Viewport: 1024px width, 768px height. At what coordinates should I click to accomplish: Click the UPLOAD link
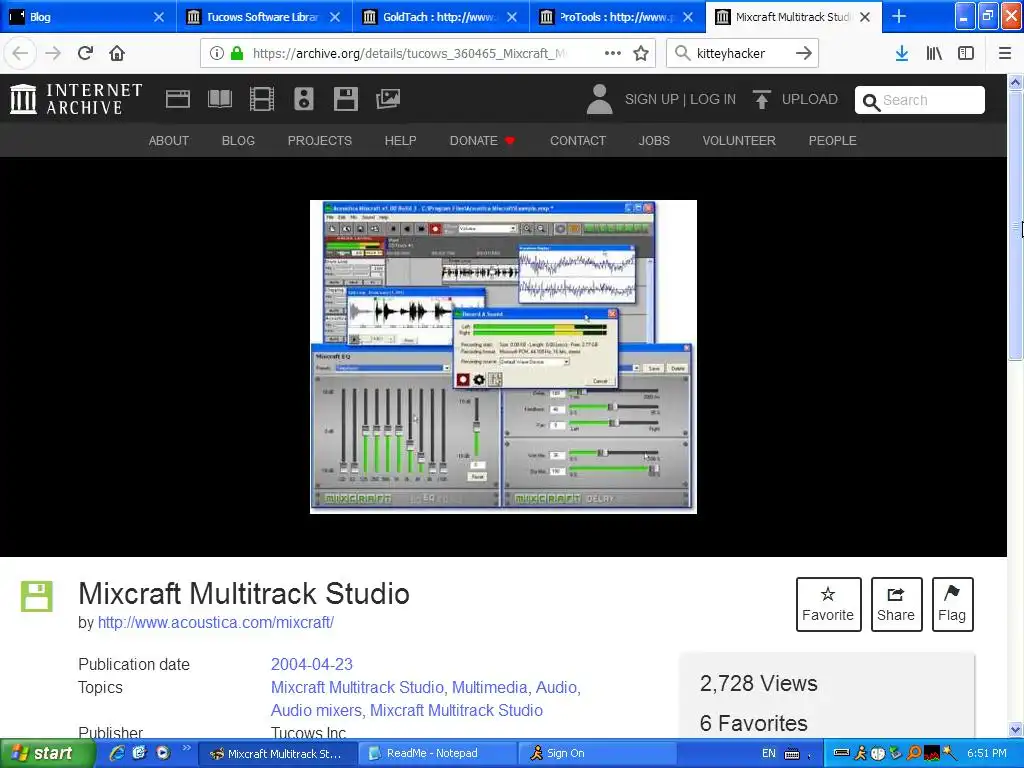point(810,99)
